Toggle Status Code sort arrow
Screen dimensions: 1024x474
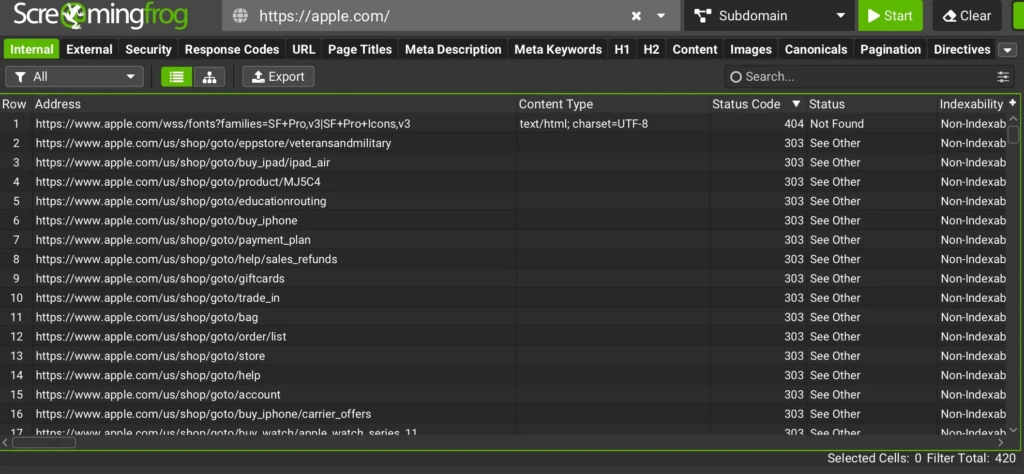pyautogui.click(x=796, y=104)
